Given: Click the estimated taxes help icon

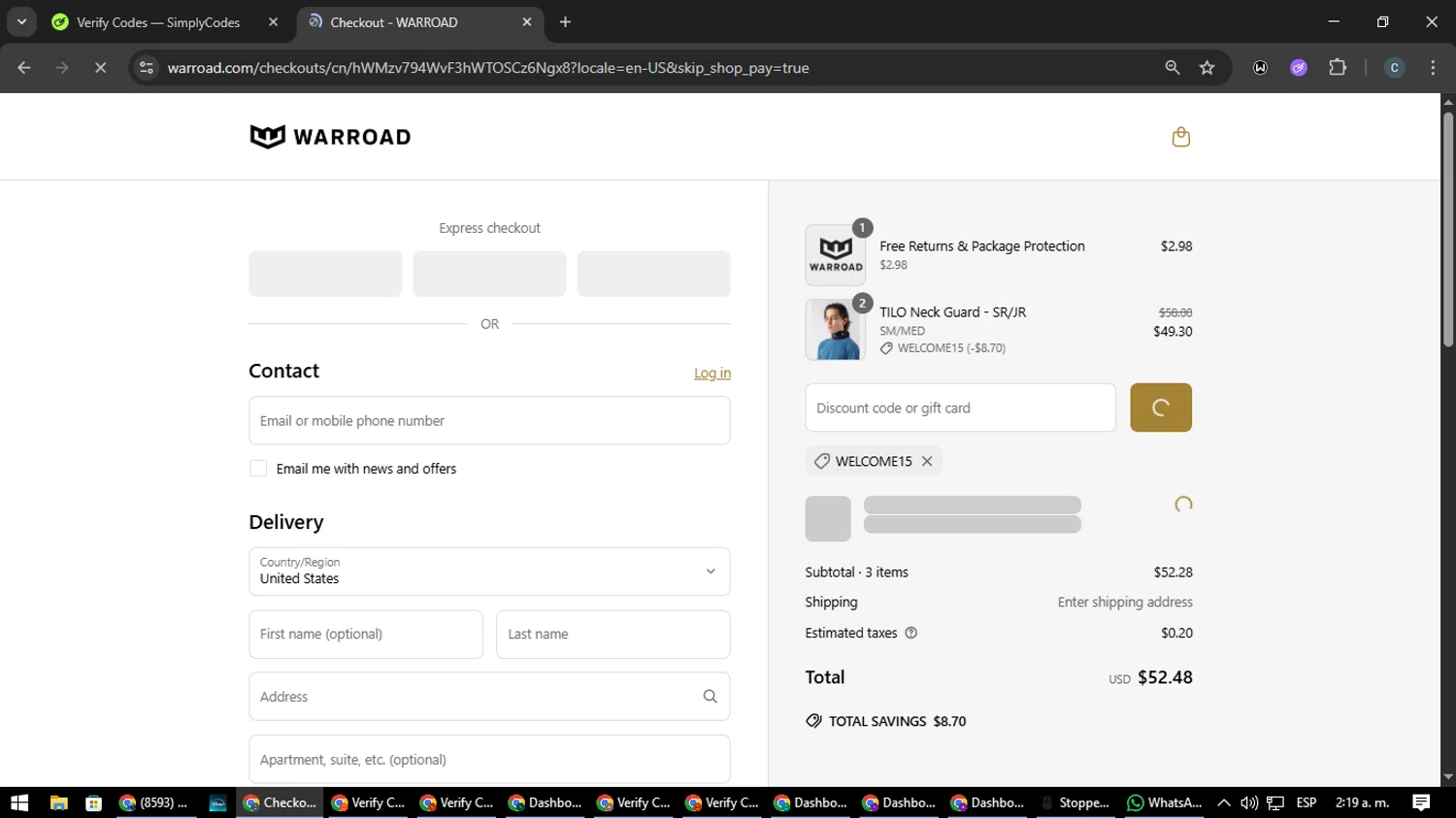Looking at the screenshot, I should [x=910, y=633].
